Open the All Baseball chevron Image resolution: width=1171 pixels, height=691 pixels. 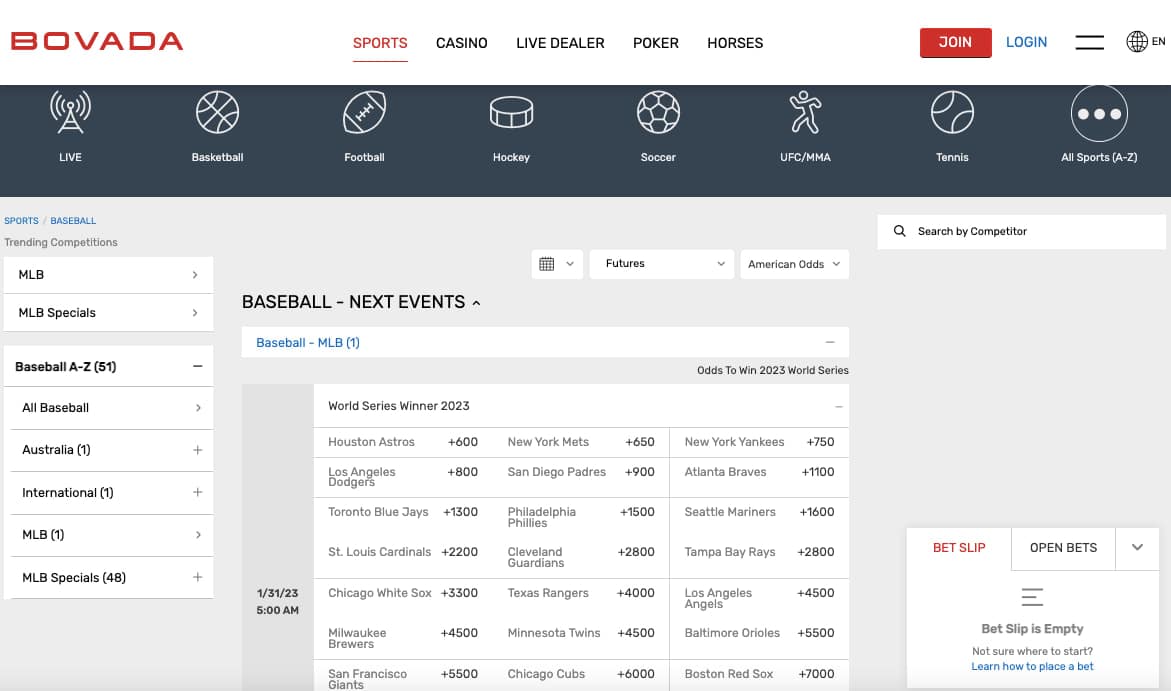(x=198, y=408)
